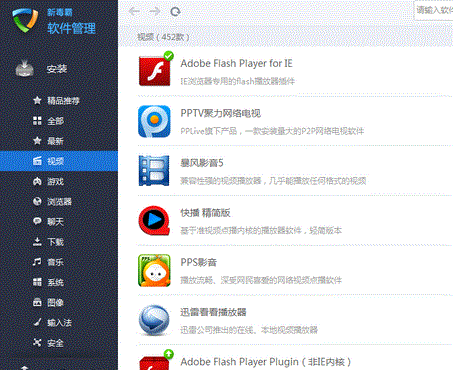Screen dimensions: 453x370
Task: Open PPS影音 title
Action: pyautogui.click(x=199, y=262)
